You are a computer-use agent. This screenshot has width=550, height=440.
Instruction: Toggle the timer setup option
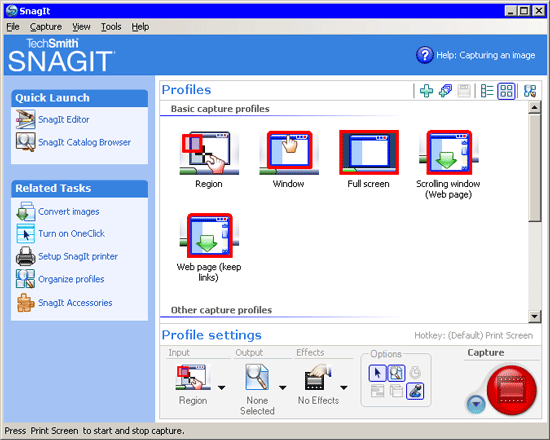pyautogui.click(x=415, y=373)
